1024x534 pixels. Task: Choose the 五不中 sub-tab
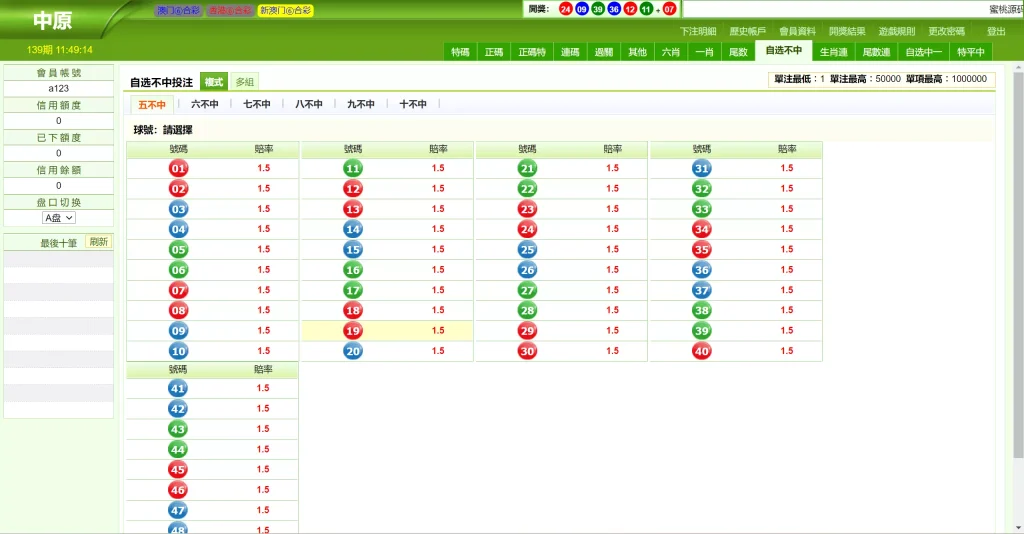tap(152, 104)
